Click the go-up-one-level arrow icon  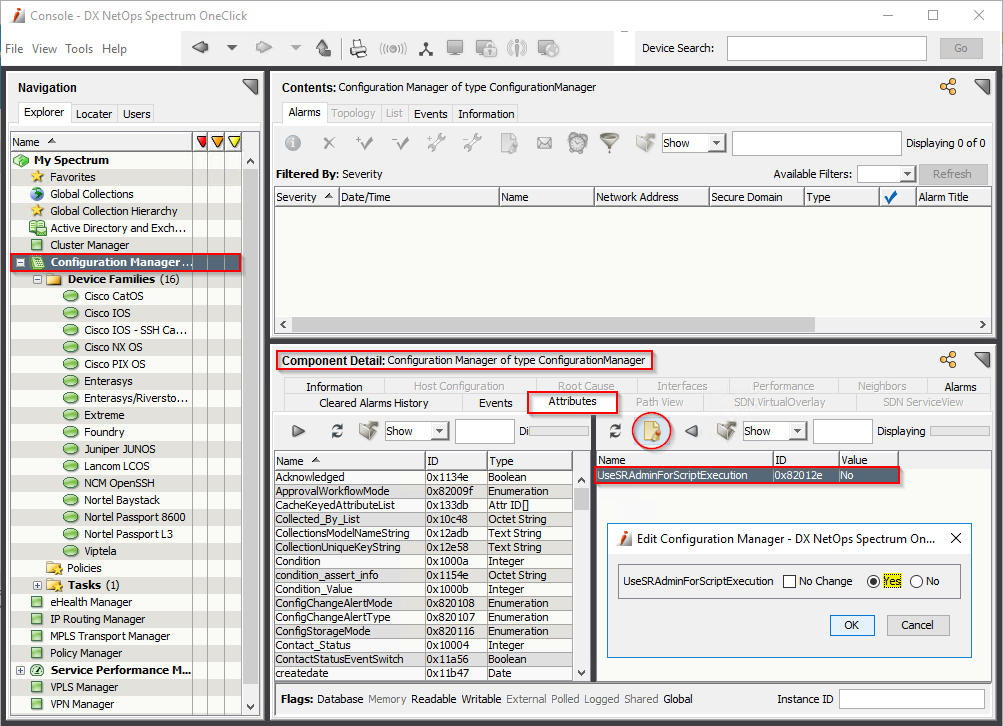pyautogui.click(x=323, y=48)
